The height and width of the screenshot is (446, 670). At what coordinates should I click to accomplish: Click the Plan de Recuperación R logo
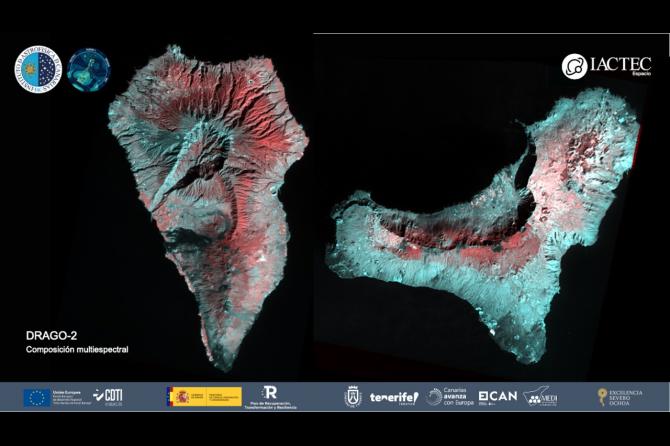point(270,398)
